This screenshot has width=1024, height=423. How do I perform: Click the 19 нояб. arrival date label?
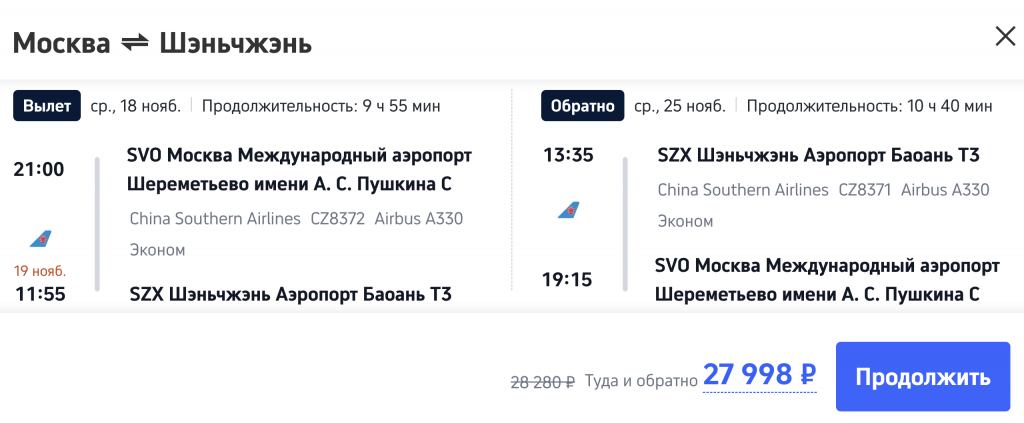[x=40, y=271]
